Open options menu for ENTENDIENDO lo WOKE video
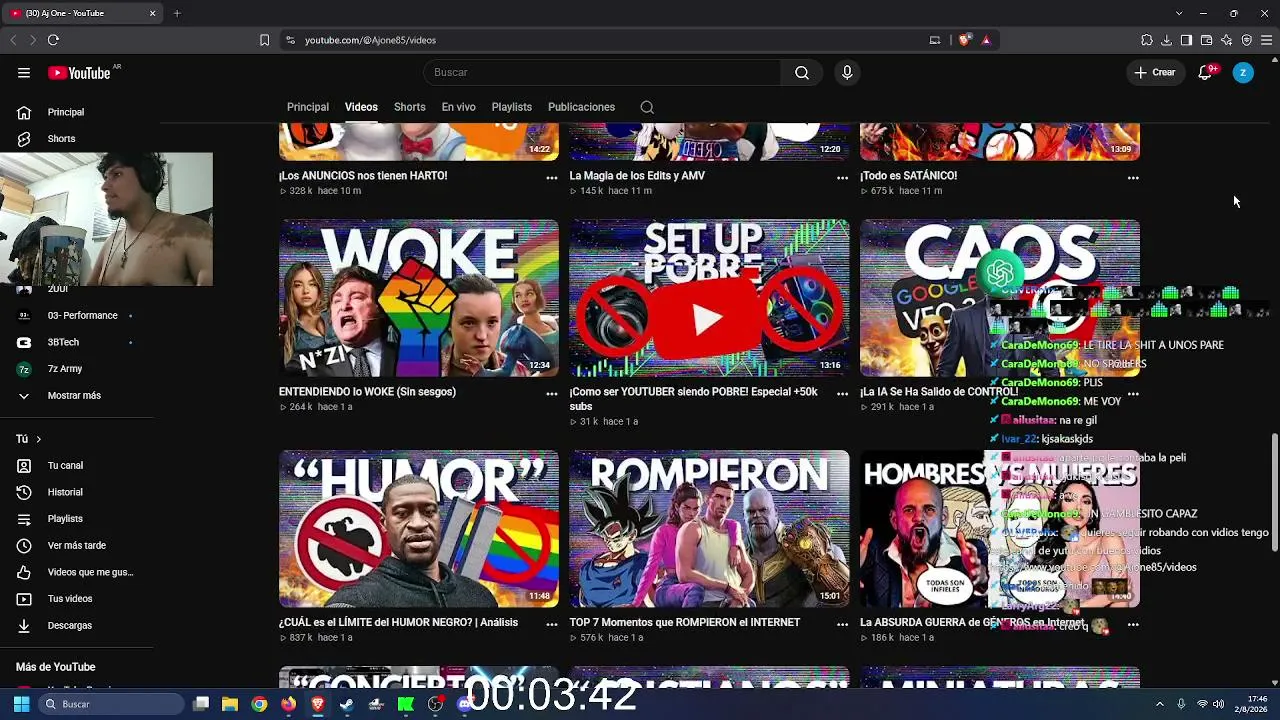The image size is (1280, 720). coord(551,394)
